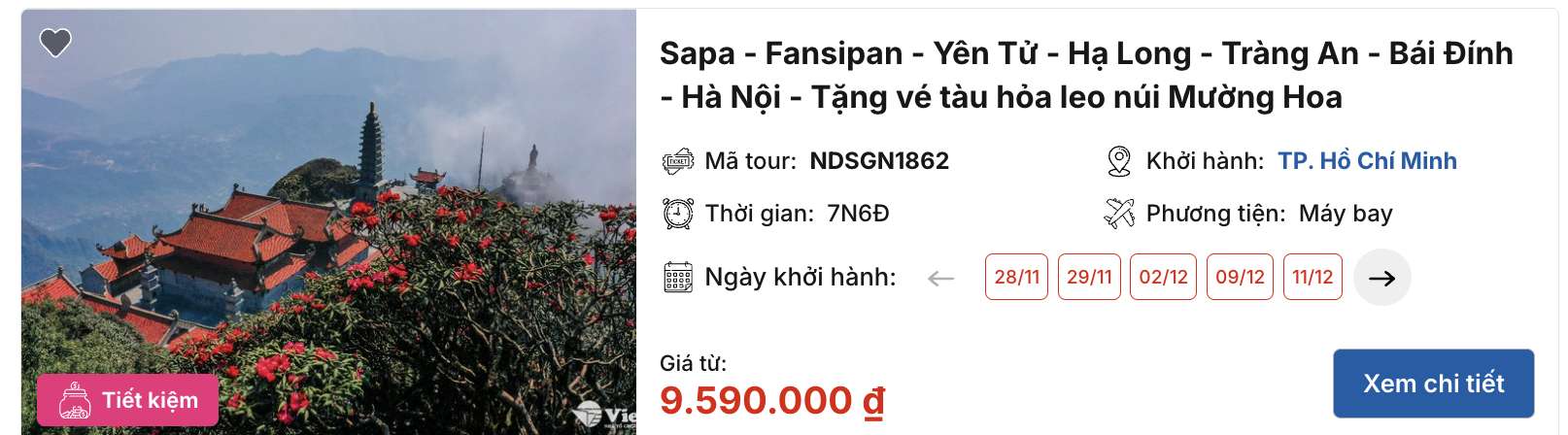Click the tour code NDSGN1862
Viewport: 1568px width, 435px height.
(879, 161)
